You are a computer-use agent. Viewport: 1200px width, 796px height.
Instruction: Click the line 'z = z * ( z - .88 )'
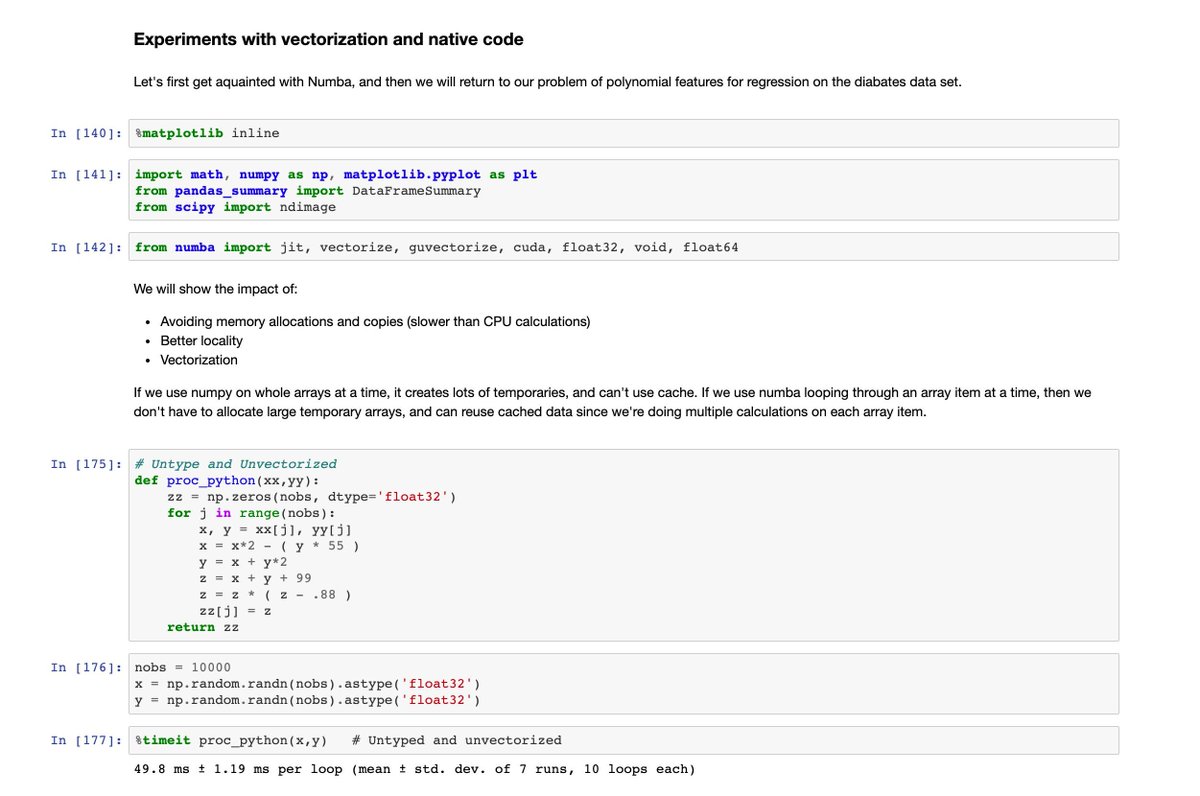coord(276,594)
